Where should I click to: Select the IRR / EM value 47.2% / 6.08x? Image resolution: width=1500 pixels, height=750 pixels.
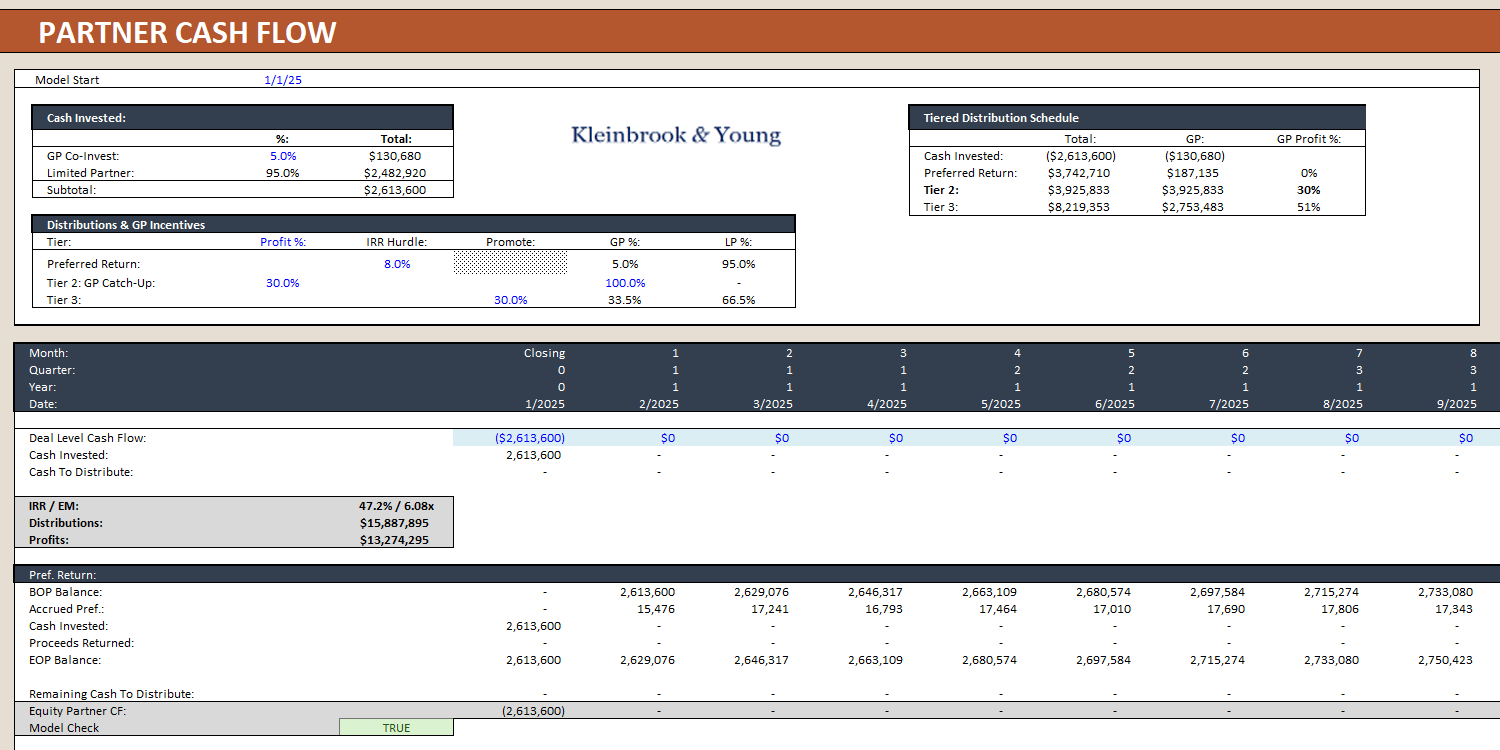coord(396,506)
